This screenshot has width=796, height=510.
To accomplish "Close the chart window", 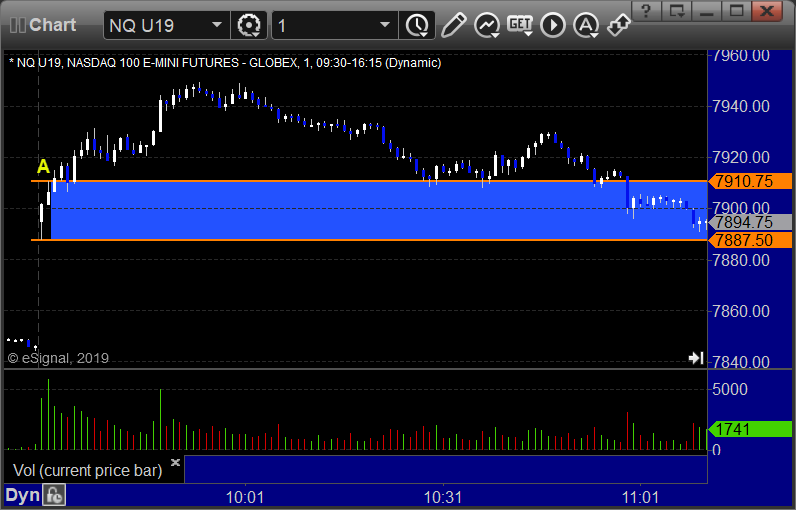I will (x=767, y=10).
